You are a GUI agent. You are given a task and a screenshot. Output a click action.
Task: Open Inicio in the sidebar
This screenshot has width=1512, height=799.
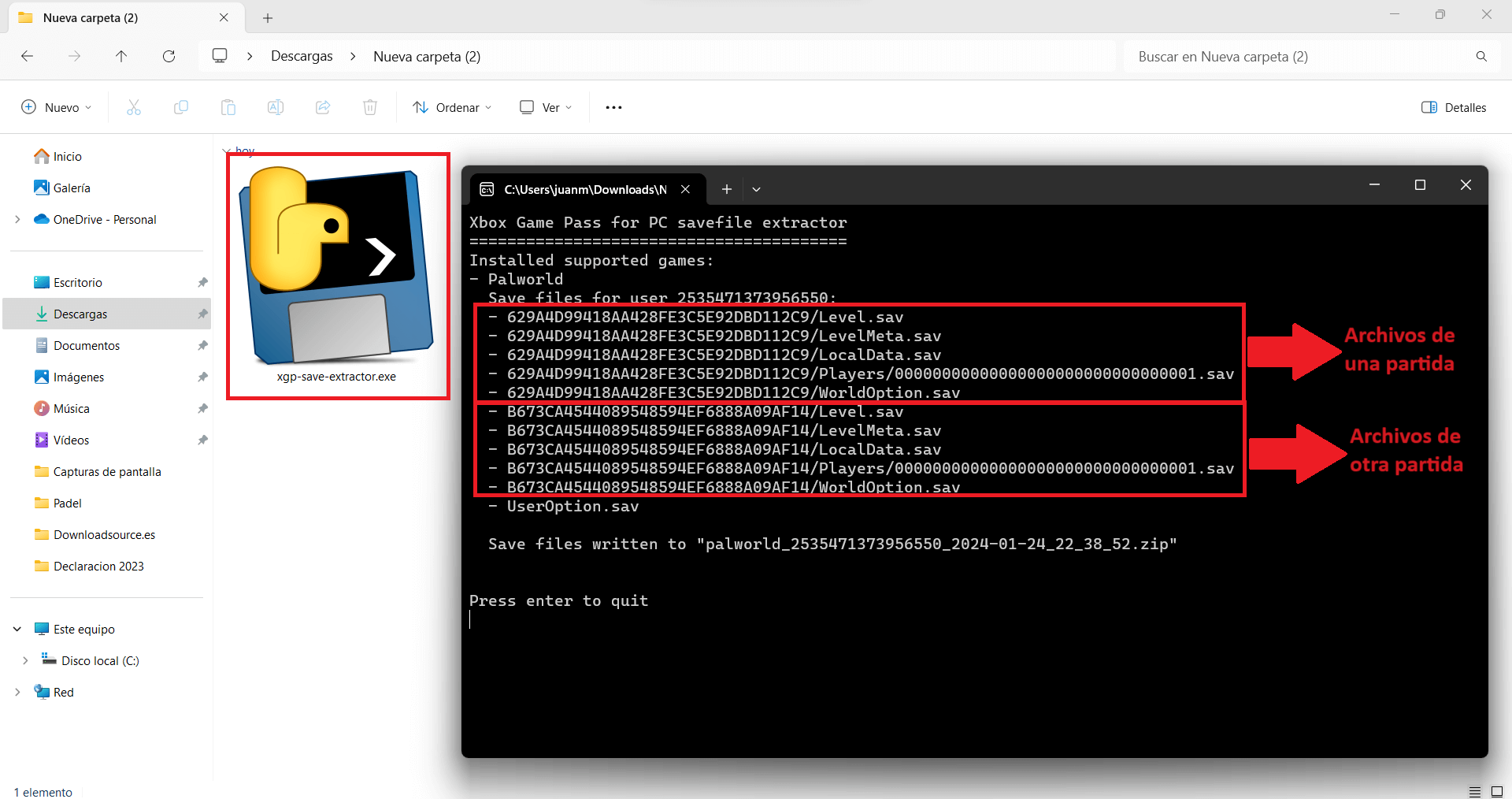(x=58, y=156)
